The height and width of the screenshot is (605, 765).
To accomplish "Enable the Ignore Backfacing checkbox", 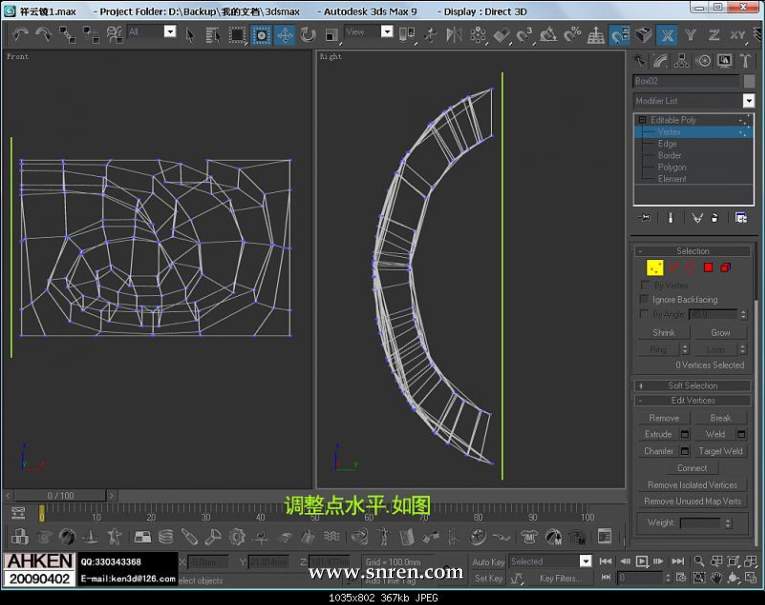I will pos(644,299).
